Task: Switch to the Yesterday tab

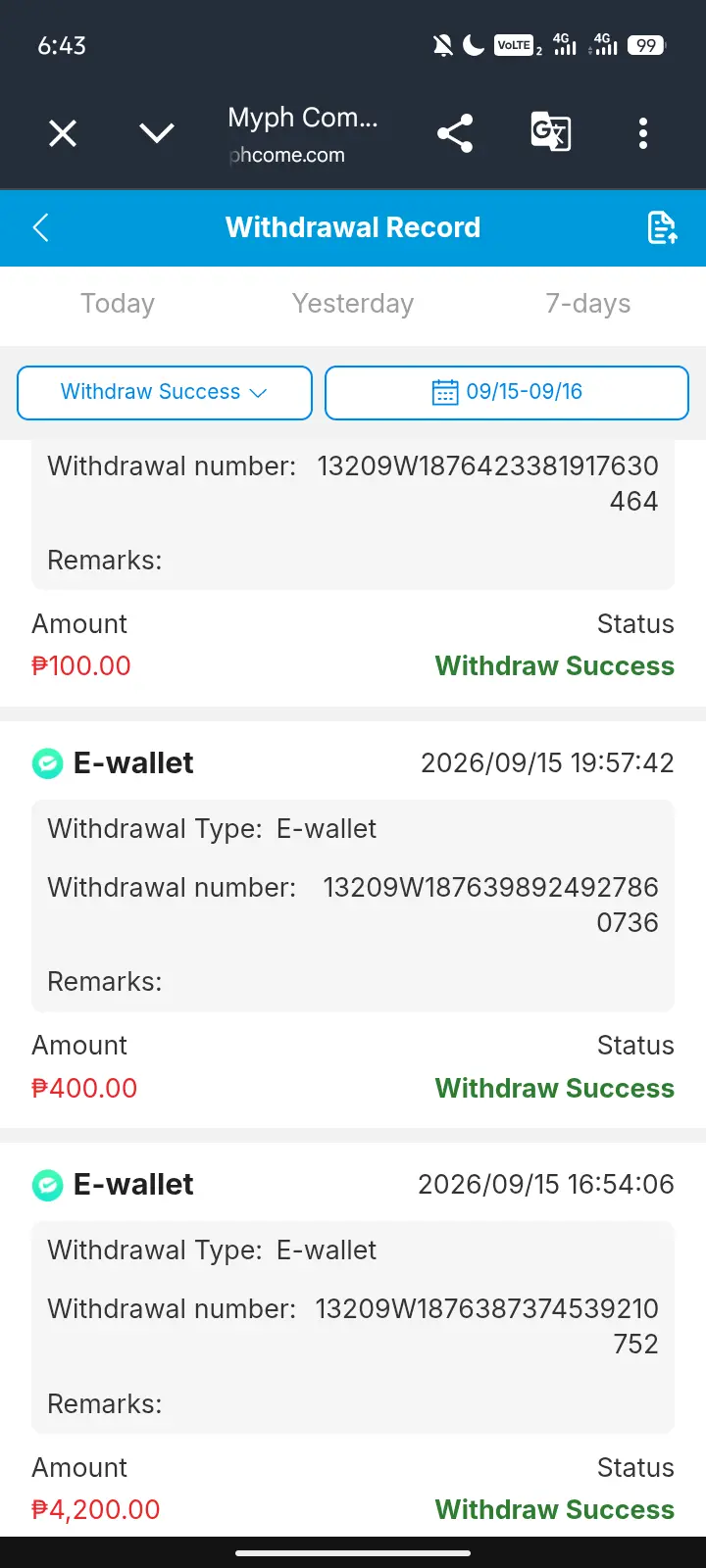Action: click(353, 304)
